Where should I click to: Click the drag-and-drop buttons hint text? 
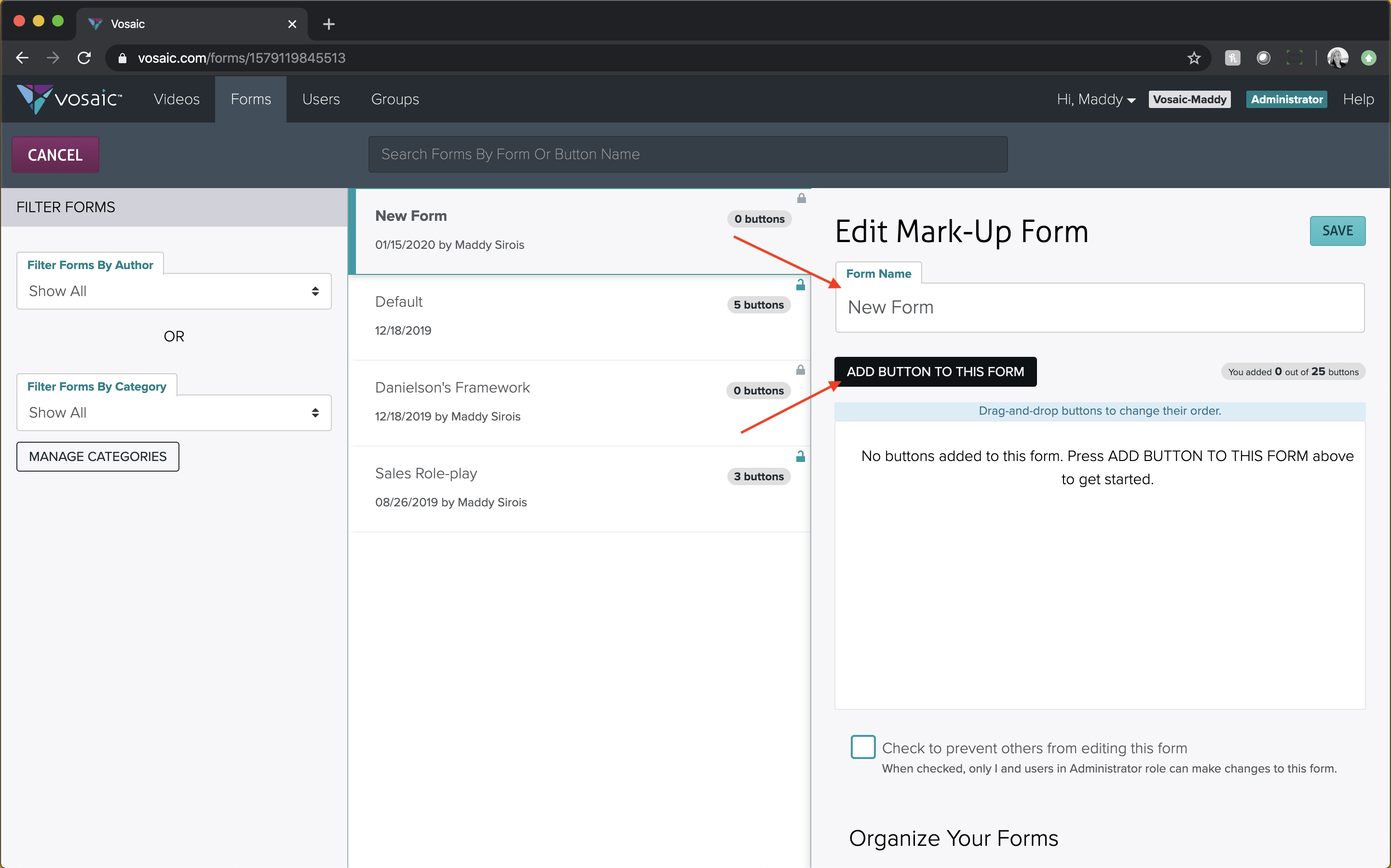click(1099, 410)
